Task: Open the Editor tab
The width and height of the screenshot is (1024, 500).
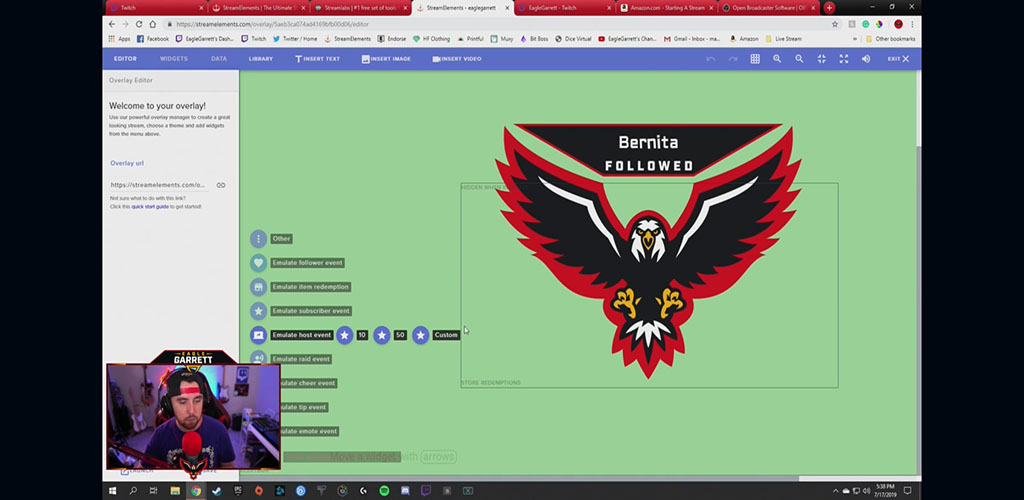Action: click(x=125, y=59)
